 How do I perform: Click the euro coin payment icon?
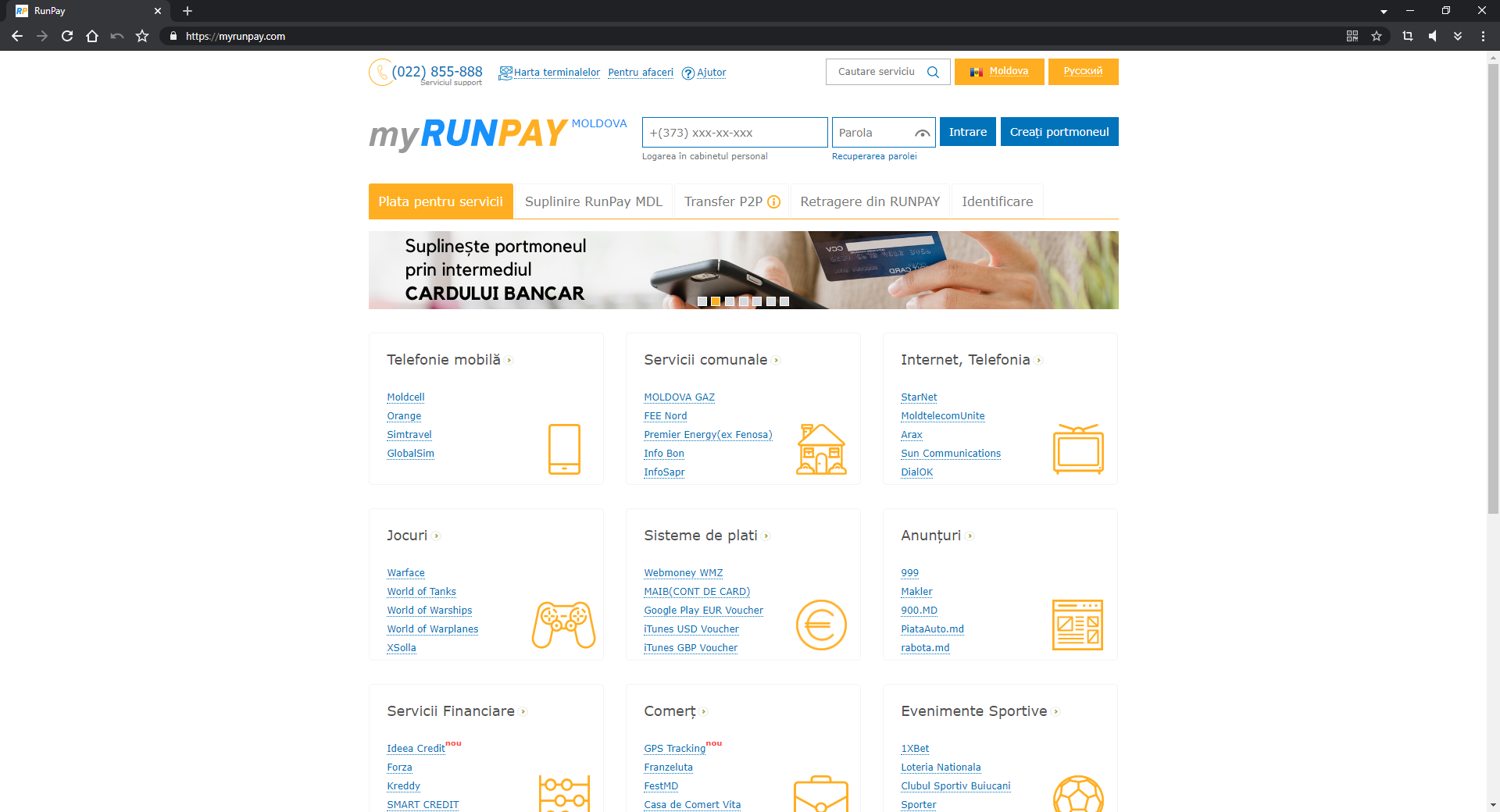click(x=821, y=625)
